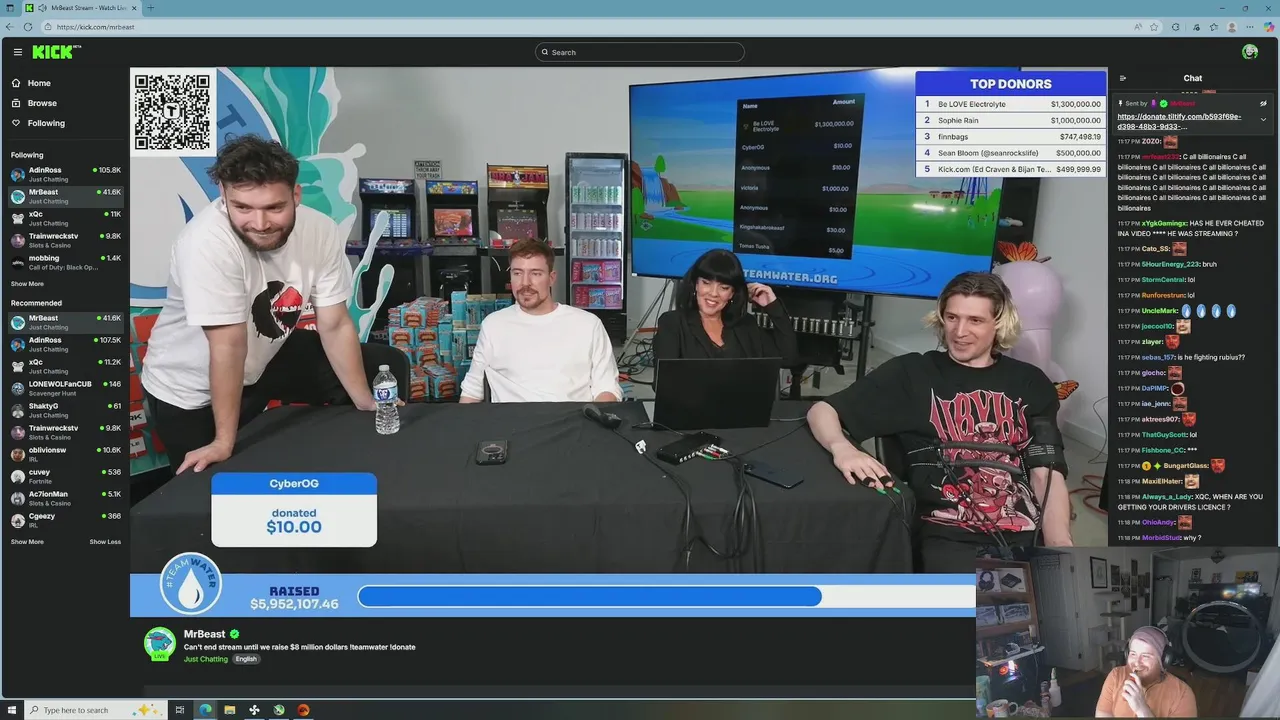
Task: Open mobbing channel in Following list
Action: [x=65, y=262]
